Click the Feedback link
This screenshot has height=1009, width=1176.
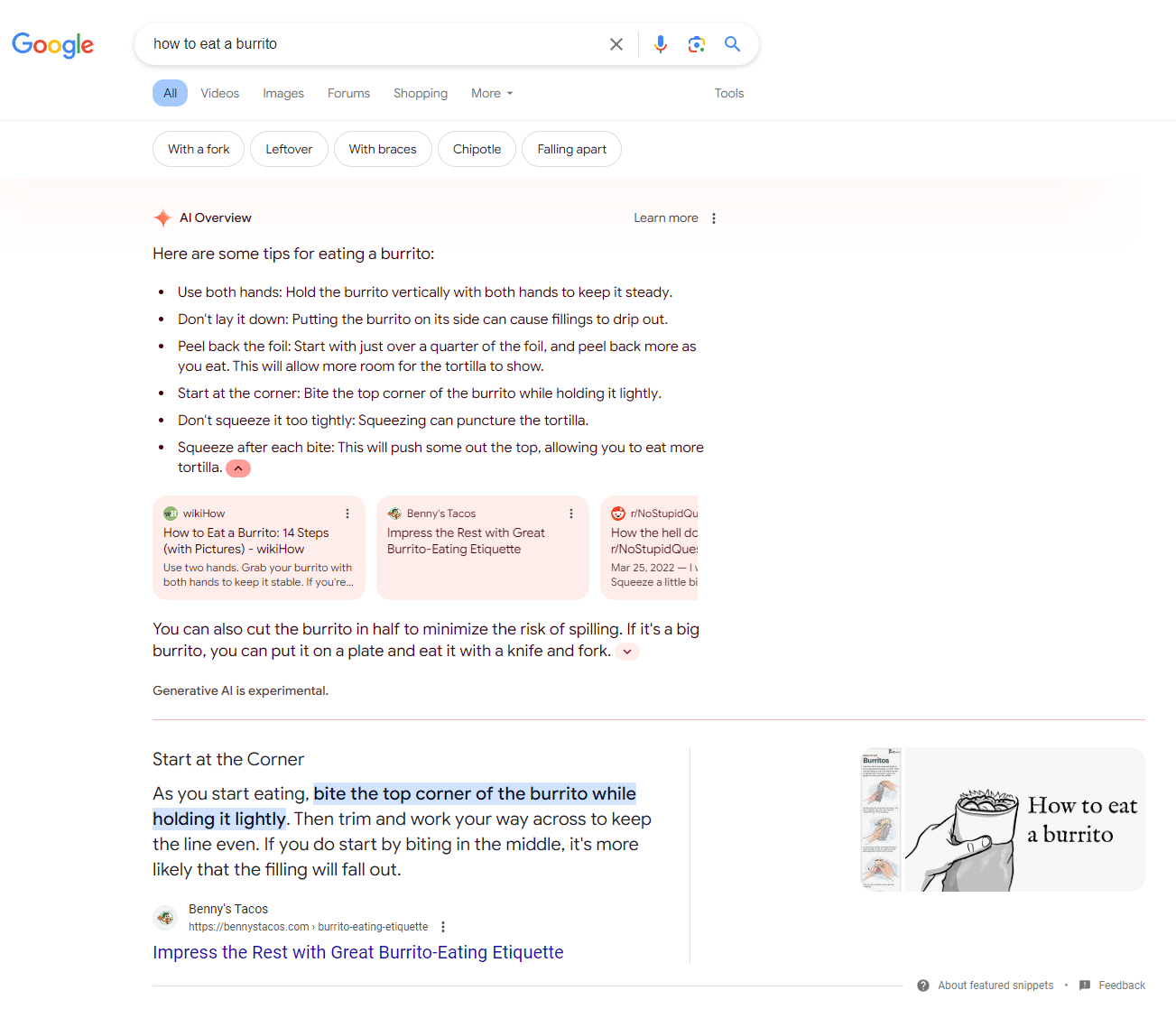[x=1122, y=986]
